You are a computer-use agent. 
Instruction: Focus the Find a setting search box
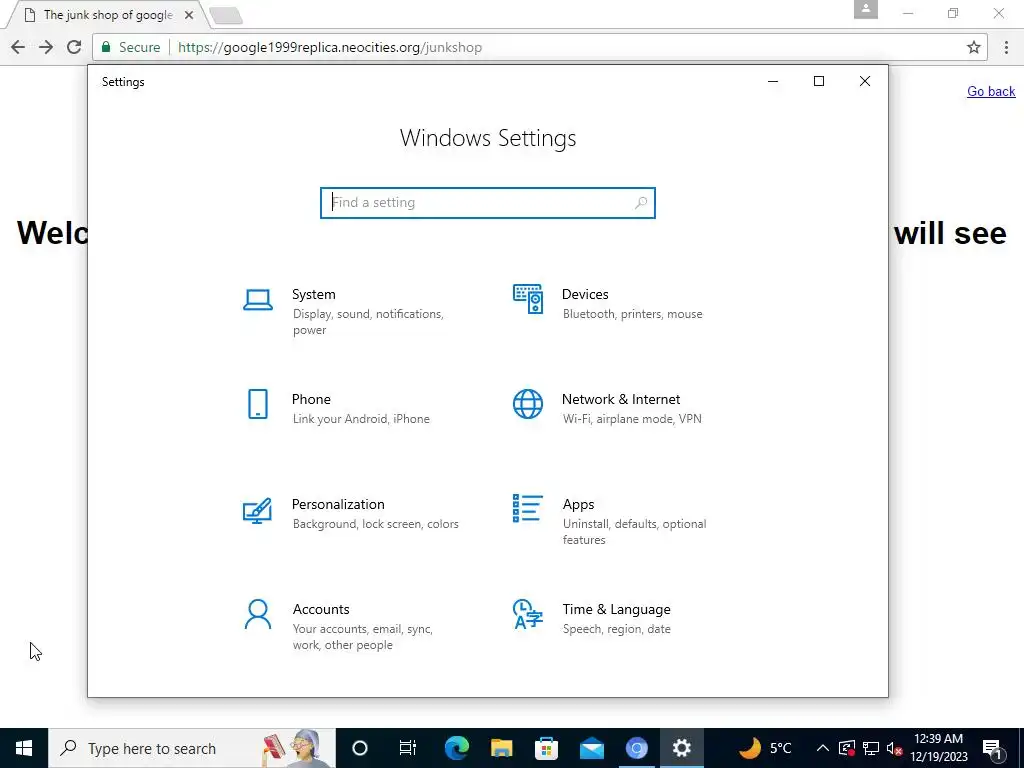(488, 202)
